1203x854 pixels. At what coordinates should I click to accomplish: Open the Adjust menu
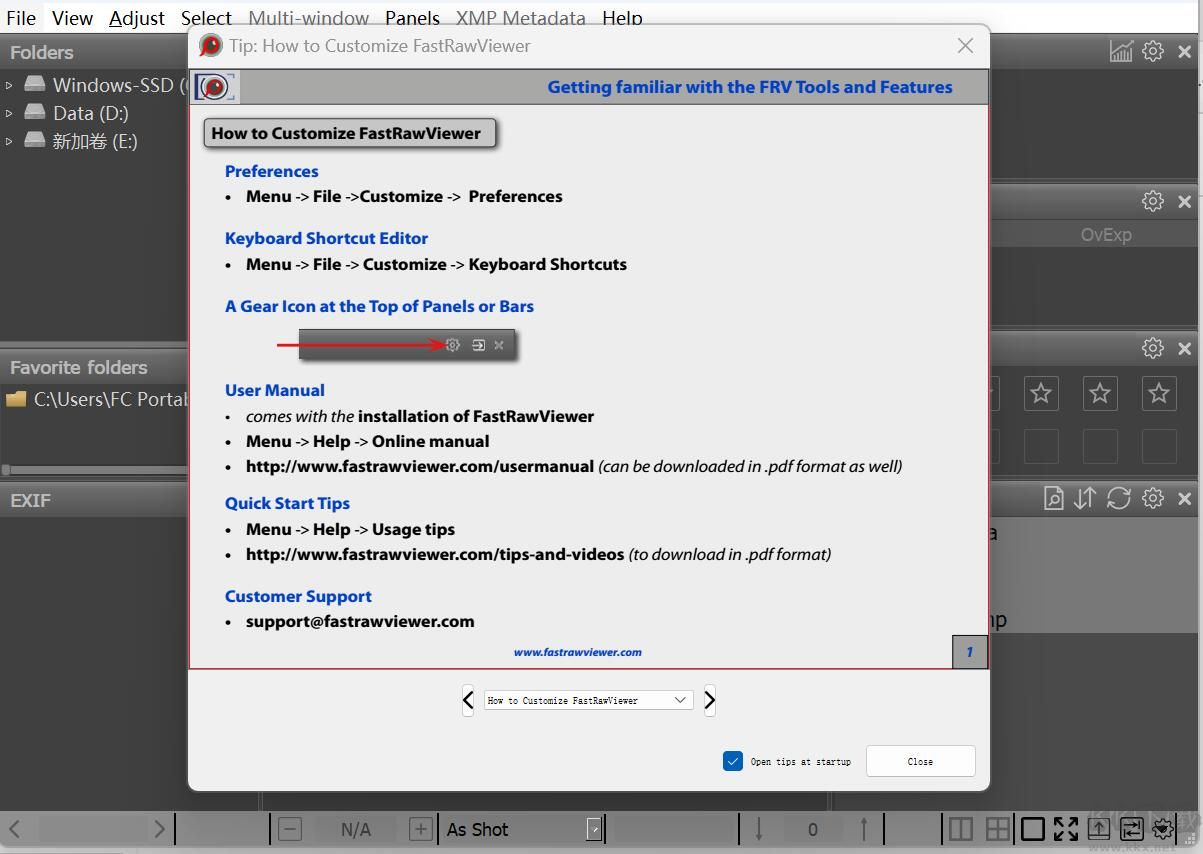click(136, 18)
